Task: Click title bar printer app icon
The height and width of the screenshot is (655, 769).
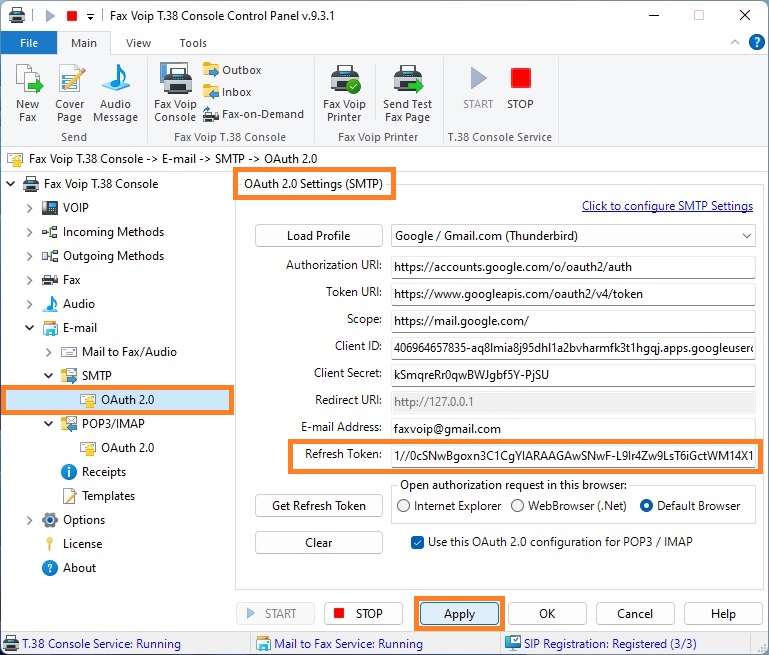Action: coord(17,16)
